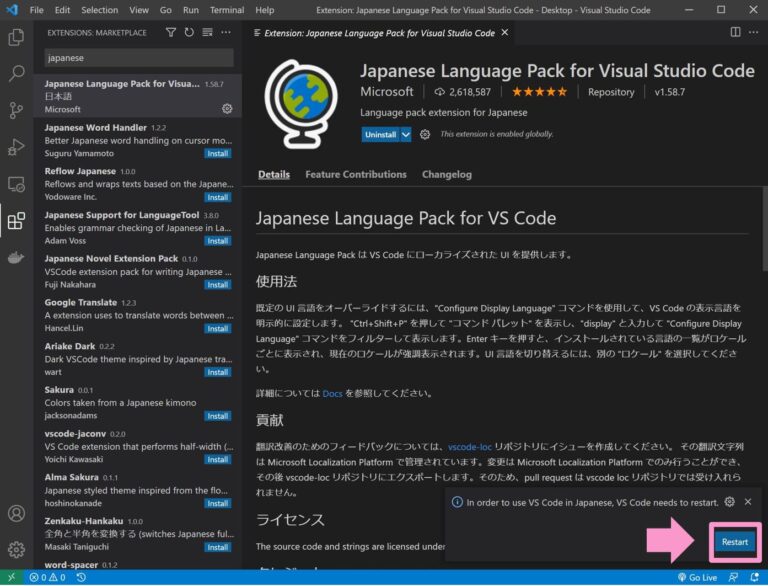Switch to Feature Contributions tab
This screenshot has width=768, height=586.
tap(356, 174)
